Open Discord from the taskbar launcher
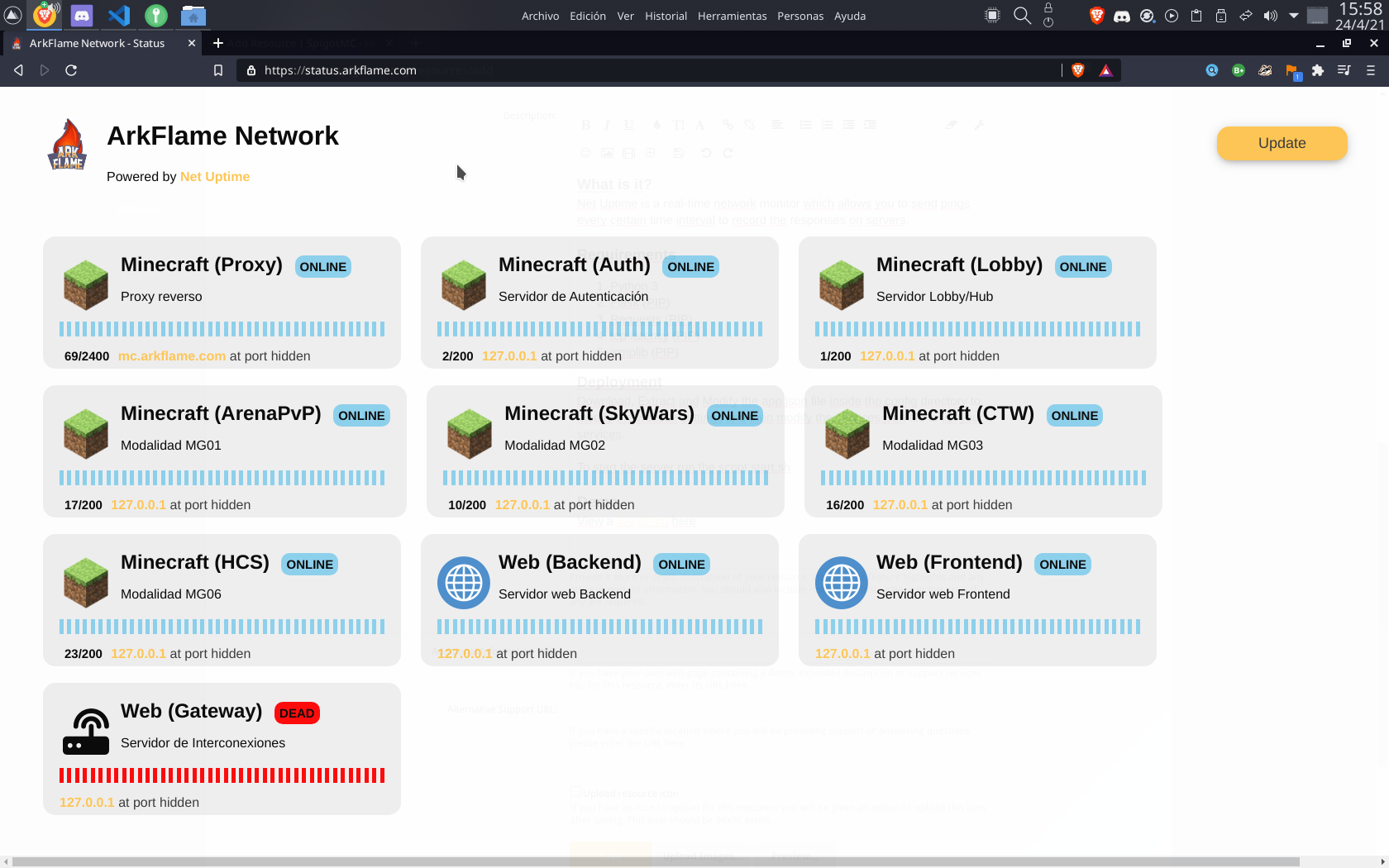 (x=82, y=15)
